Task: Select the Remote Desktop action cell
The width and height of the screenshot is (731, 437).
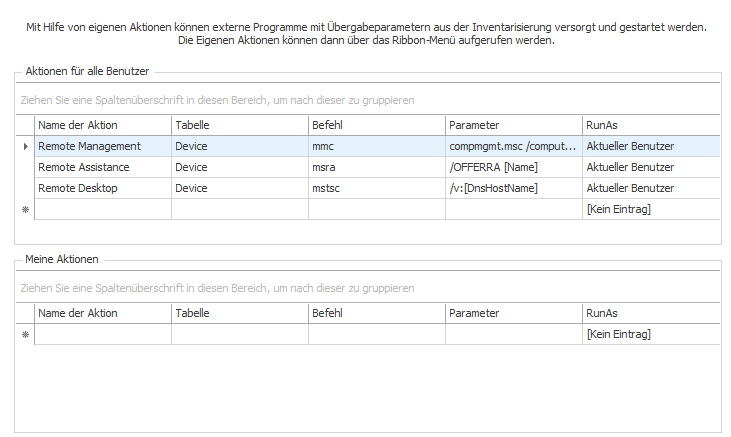Action: pyautogui.click(x=103, y=188)
